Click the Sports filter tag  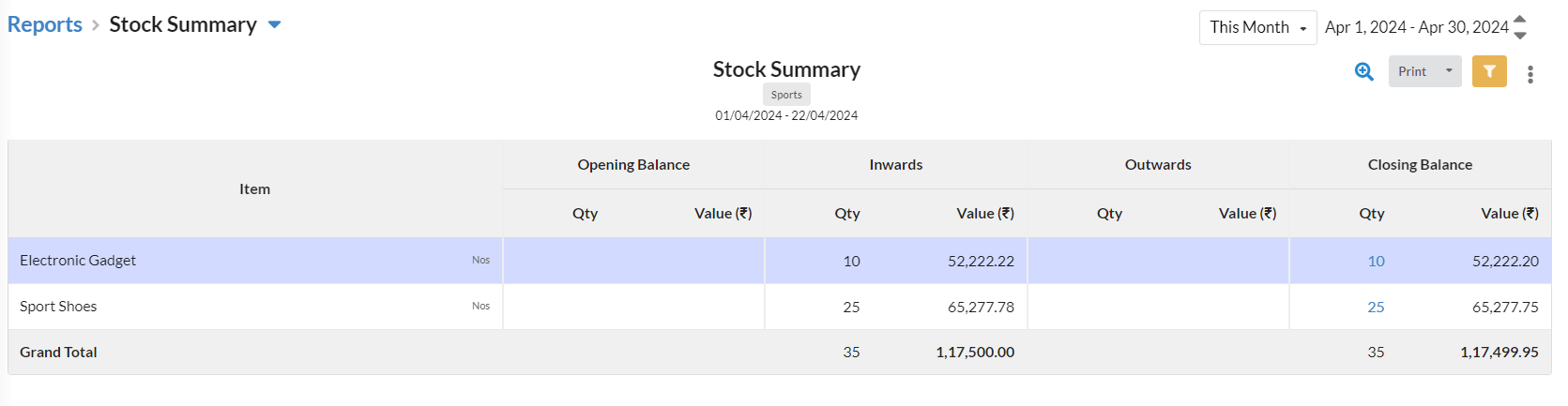click(x=786, y=95)
